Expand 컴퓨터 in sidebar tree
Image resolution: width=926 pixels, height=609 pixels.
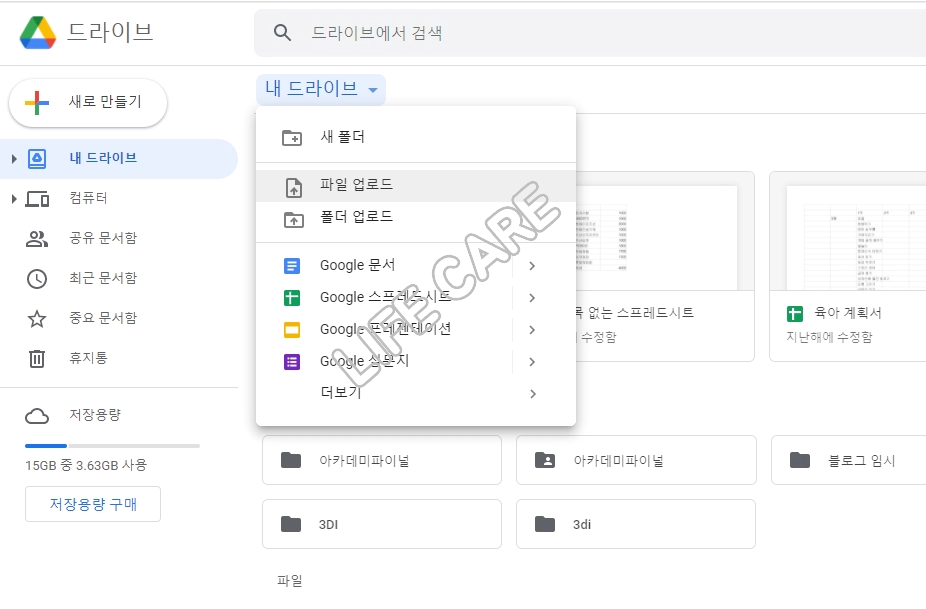coord(14,198)
